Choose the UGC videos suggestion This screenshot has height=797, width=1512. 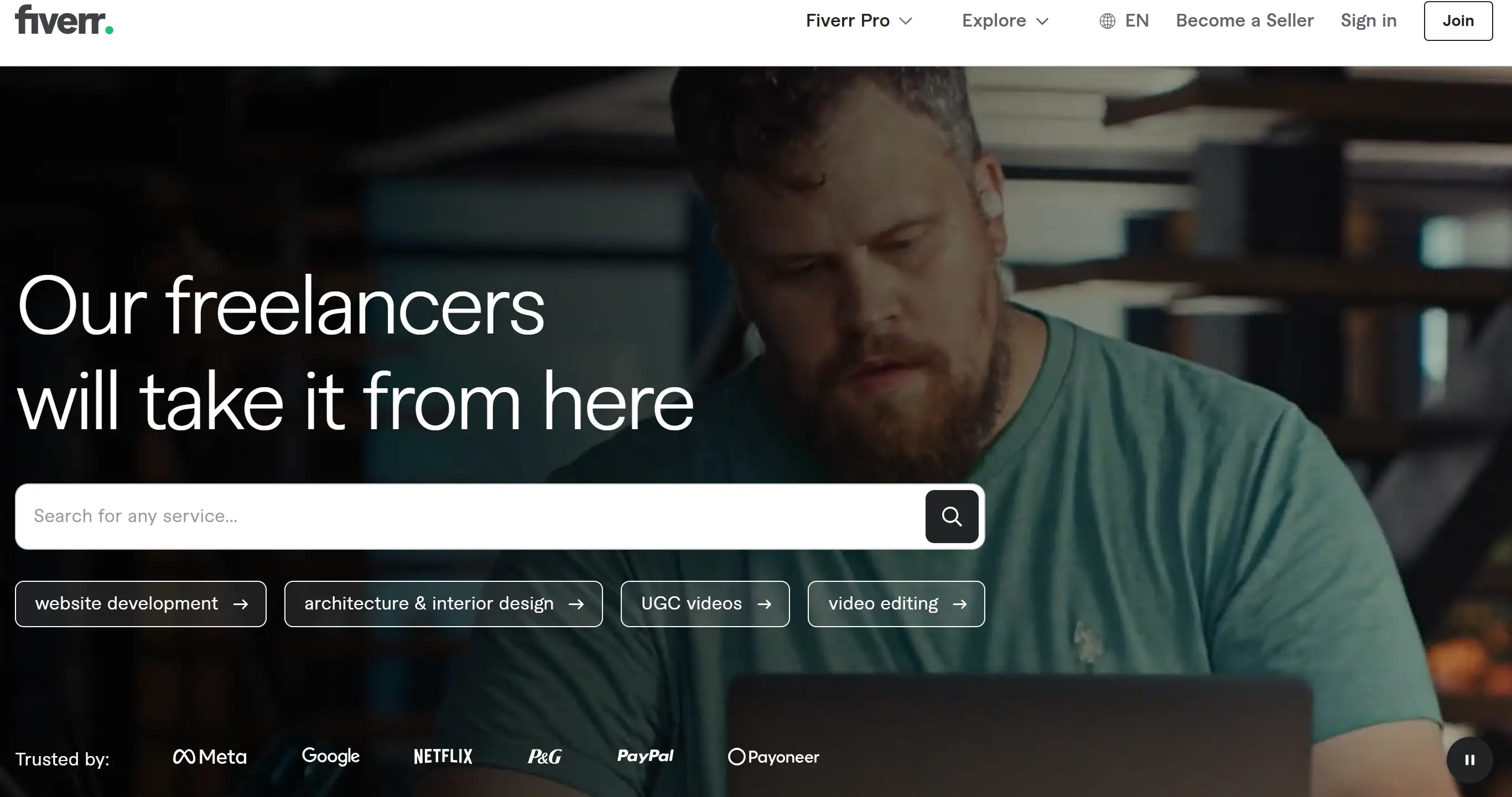pyautogui.click(x=705, y=603)
